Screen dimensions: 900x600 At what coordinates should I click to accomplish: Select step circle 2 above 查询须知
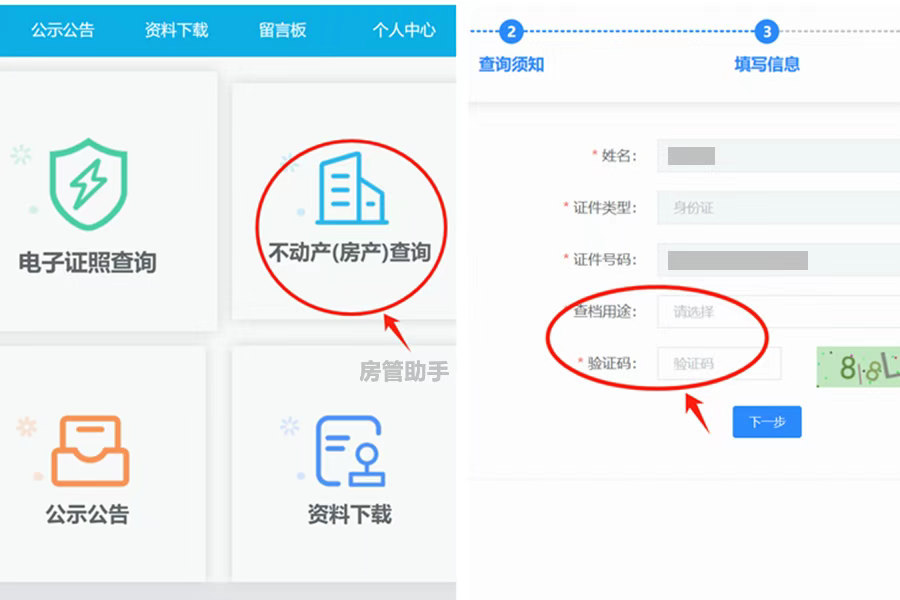tap(511, 31)
